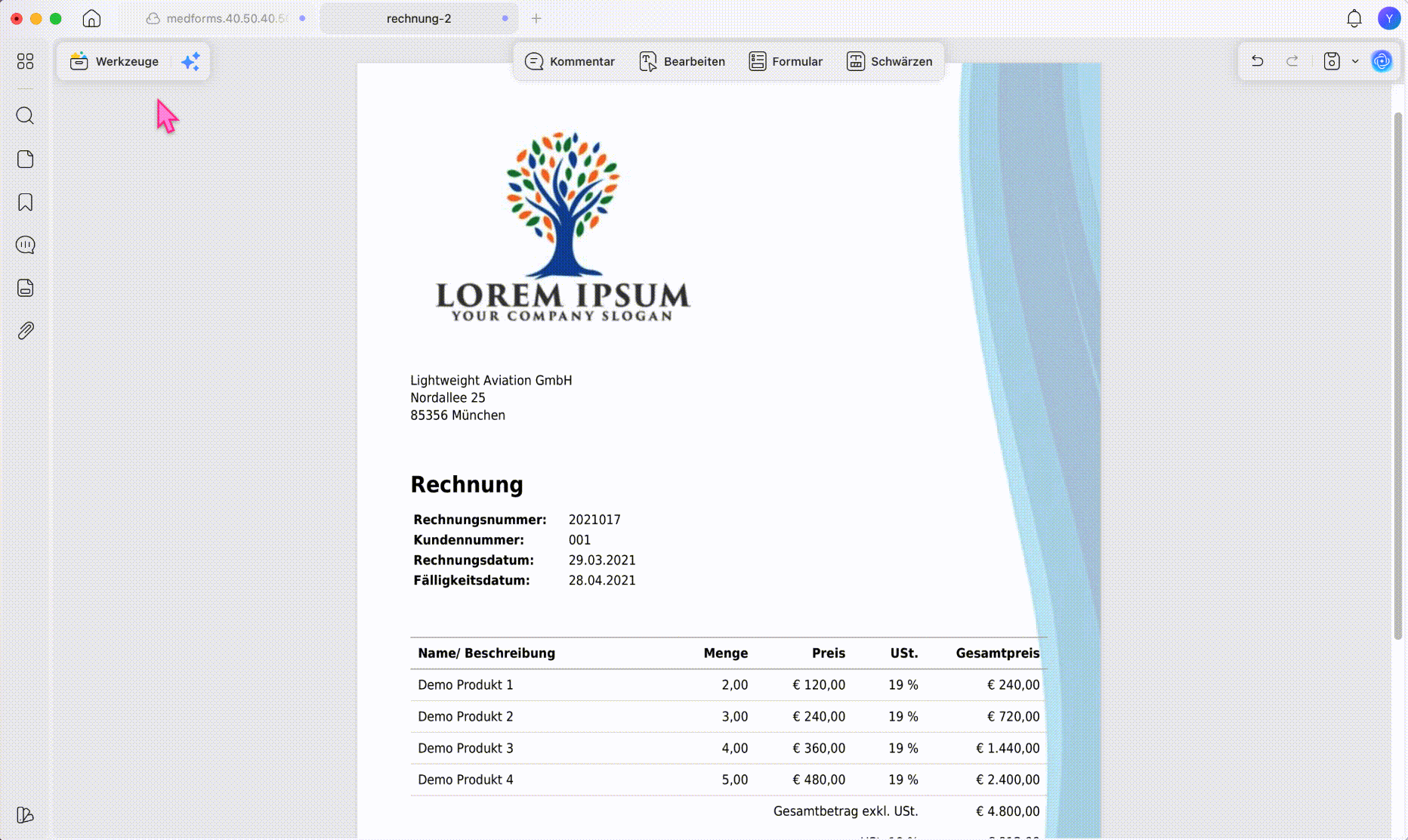The width and height of the screenshot is (1408, 840).
Task: Open the search panel magnifier icon
Action: click(x=25, y=116)
